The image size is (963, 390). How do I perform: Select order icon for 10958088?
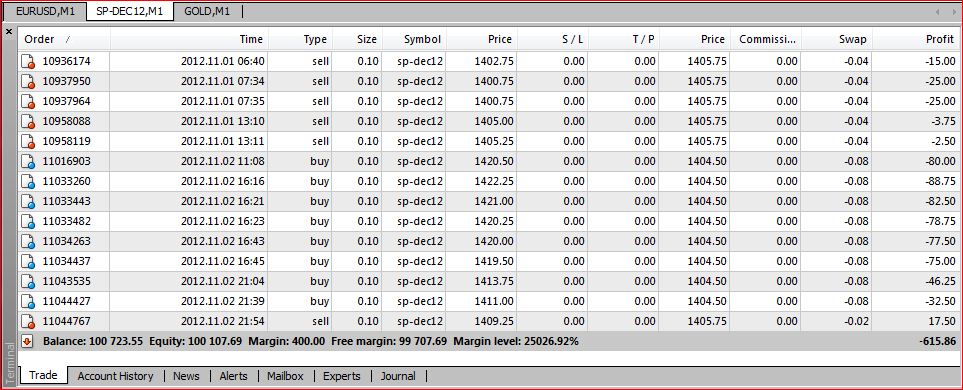pos(28,122)
